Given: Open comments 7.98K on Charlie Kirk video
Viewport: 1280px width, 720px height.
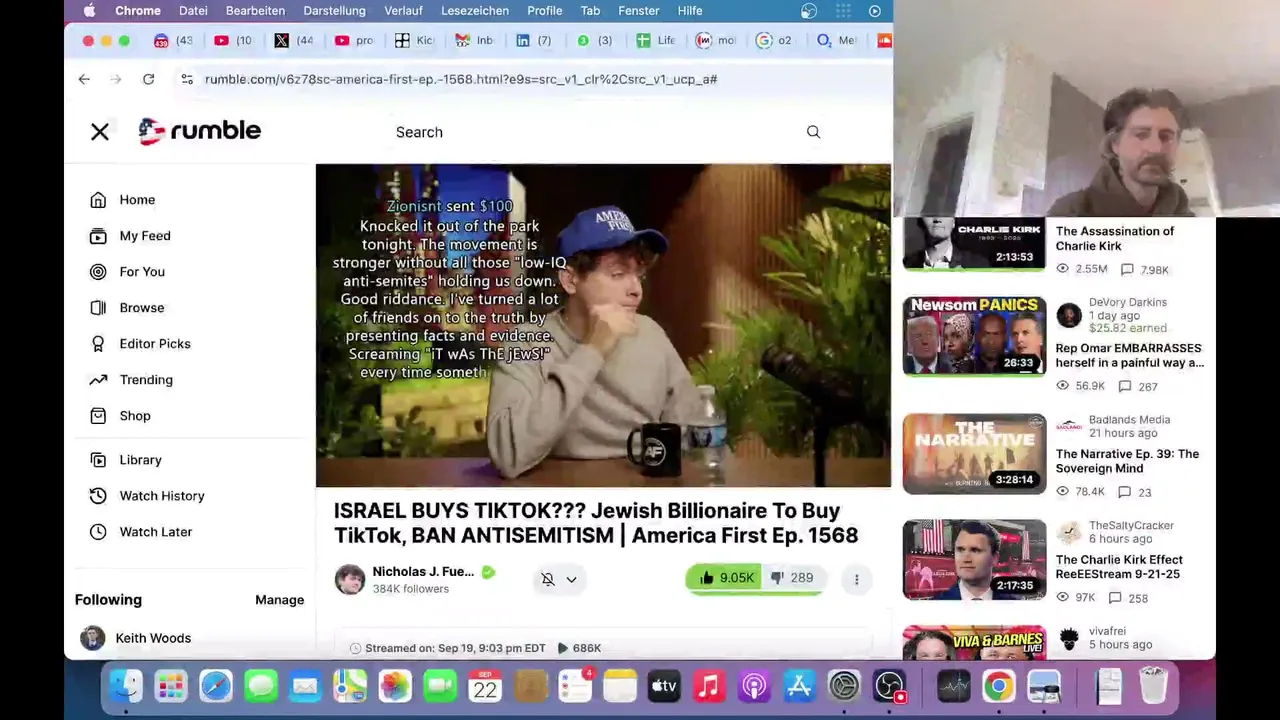Looking at the screenshot, I should tap(1145, 270).
